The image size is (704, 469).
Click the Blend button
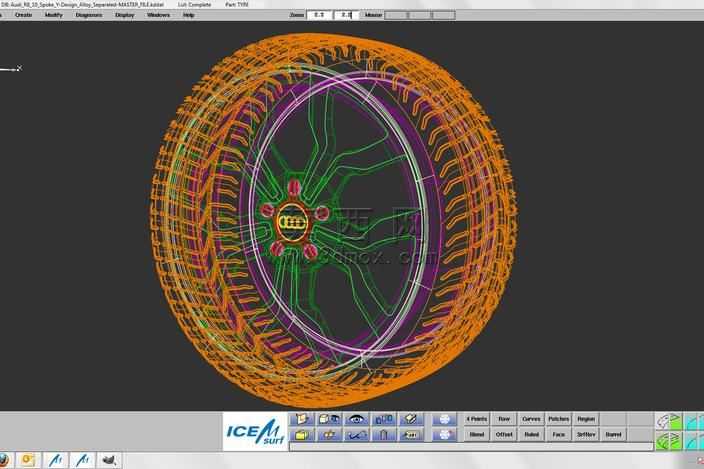[476, 434]
